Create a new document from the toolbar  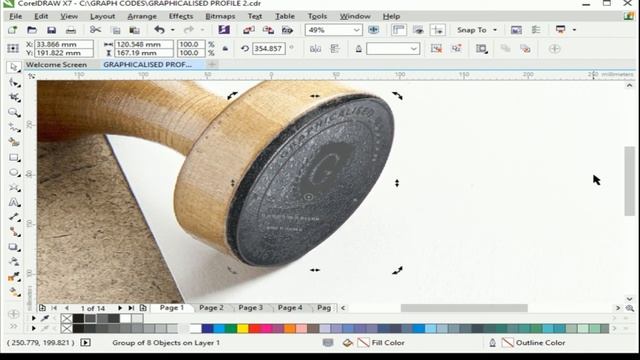coord(13,30)
